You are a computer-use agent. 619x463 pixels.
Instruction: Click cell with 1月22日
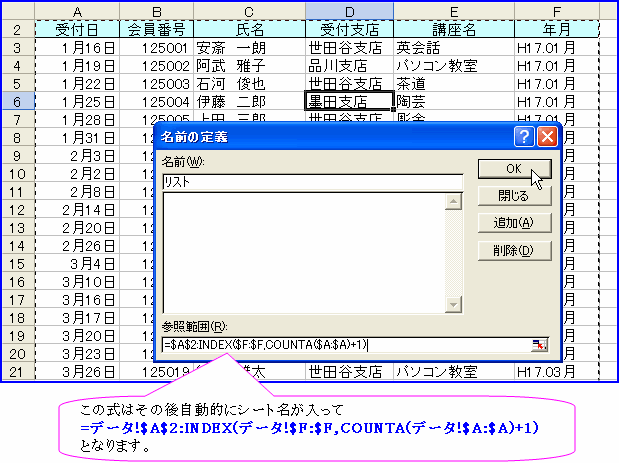pyautogui.click(x=77, y=84)
